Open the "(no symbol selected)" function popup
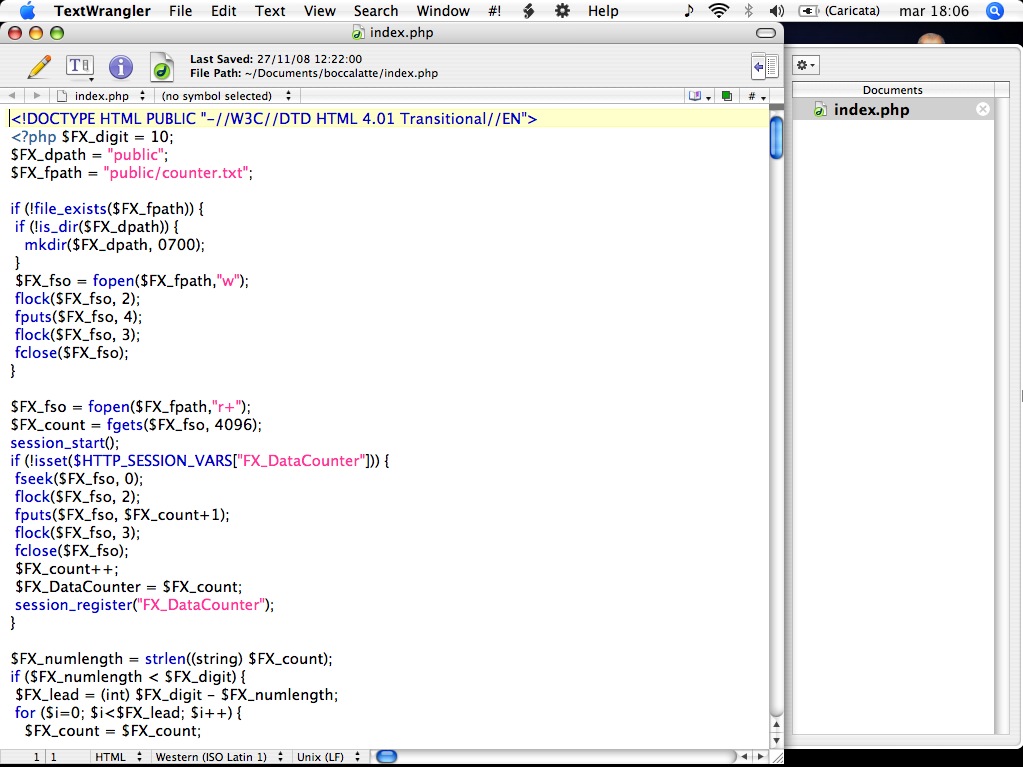Screen dimensions: 1023x767 226,96
